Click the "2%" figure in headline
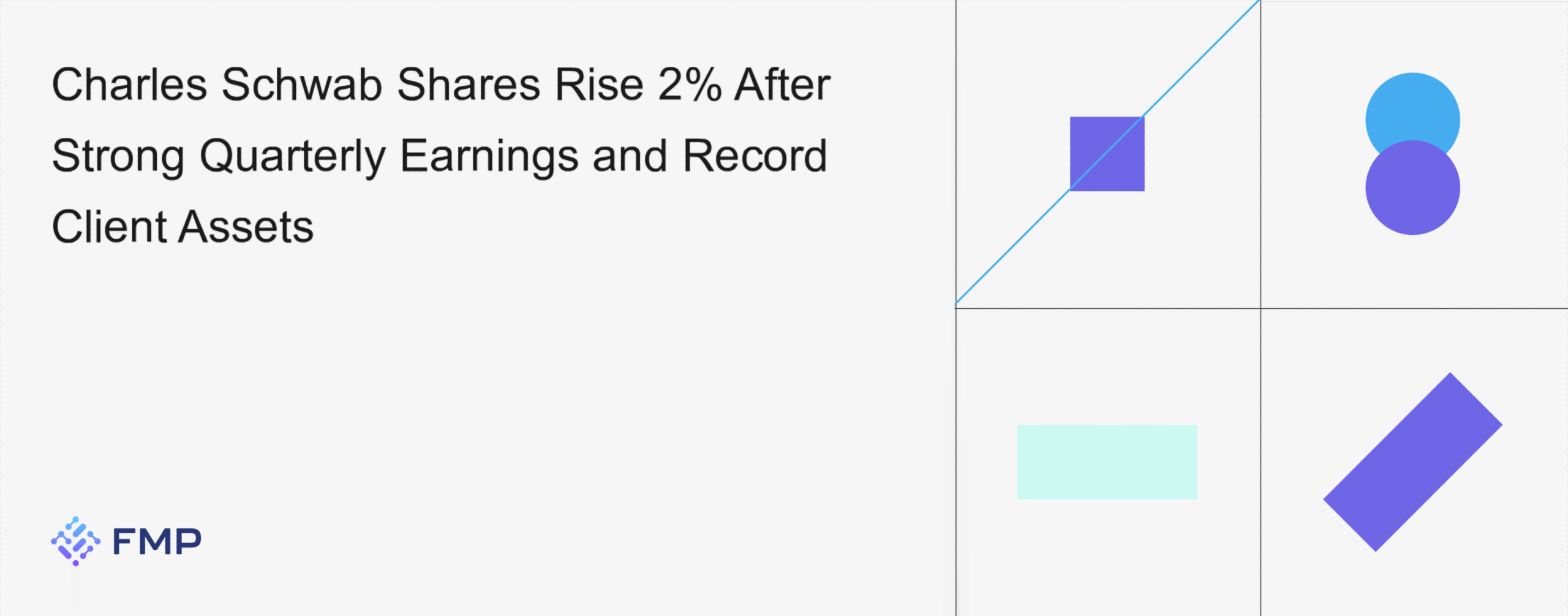This screenshot has height=616, width=1568. (x=690, y=85)
